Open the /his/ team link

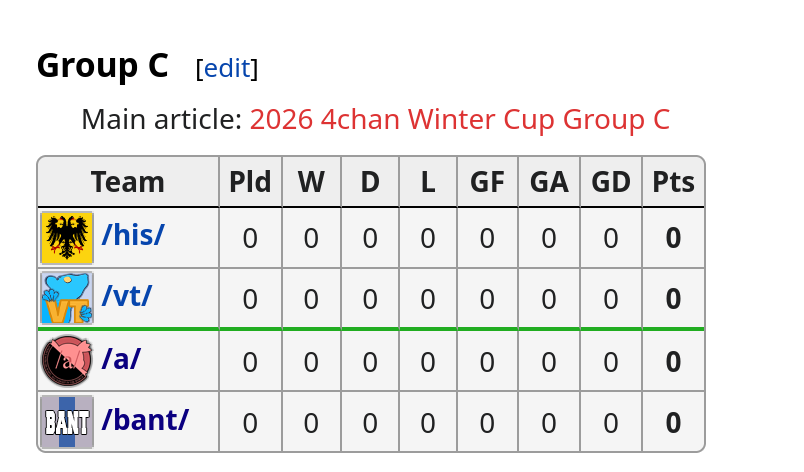133,235
